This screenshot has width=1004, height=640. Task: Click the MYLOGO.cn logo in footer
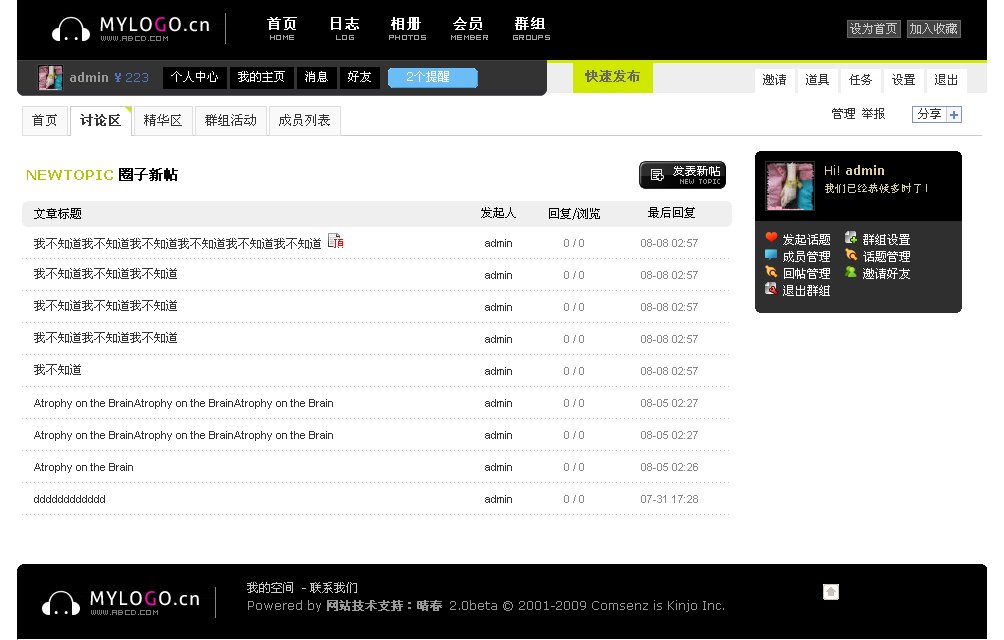tap(121, 602)
